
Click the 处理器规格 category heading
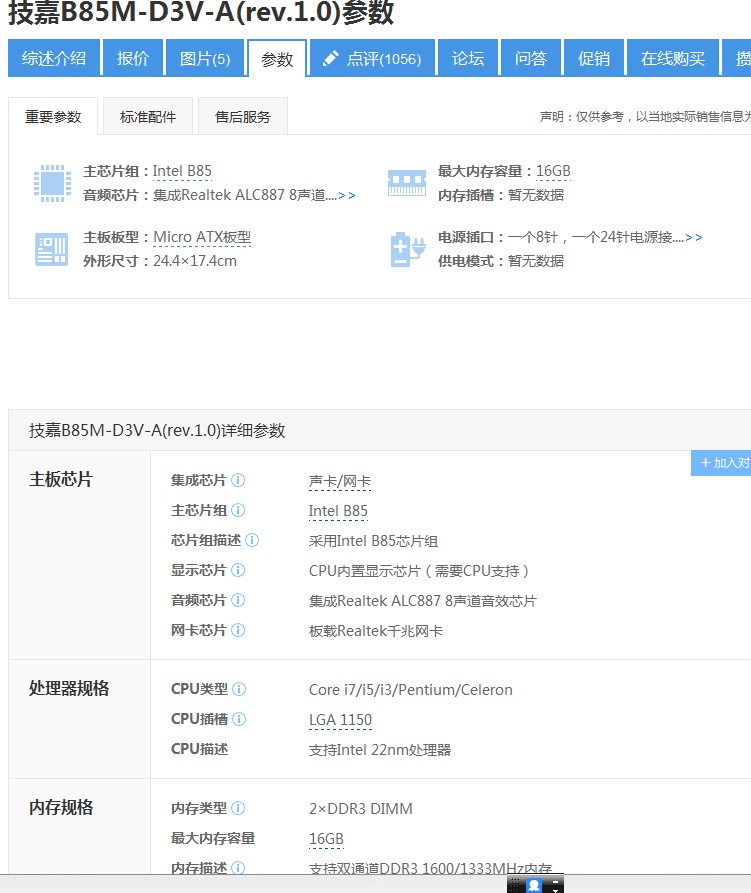click(x=69, y=689)
